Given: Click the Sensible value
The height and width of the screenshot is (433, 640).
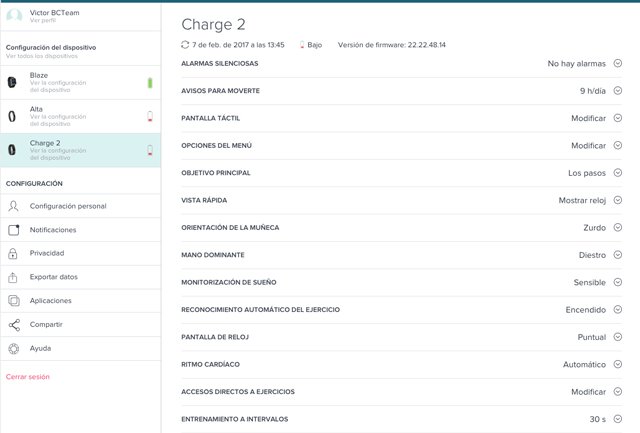Looking at the screenshot, I should point(590,282).
